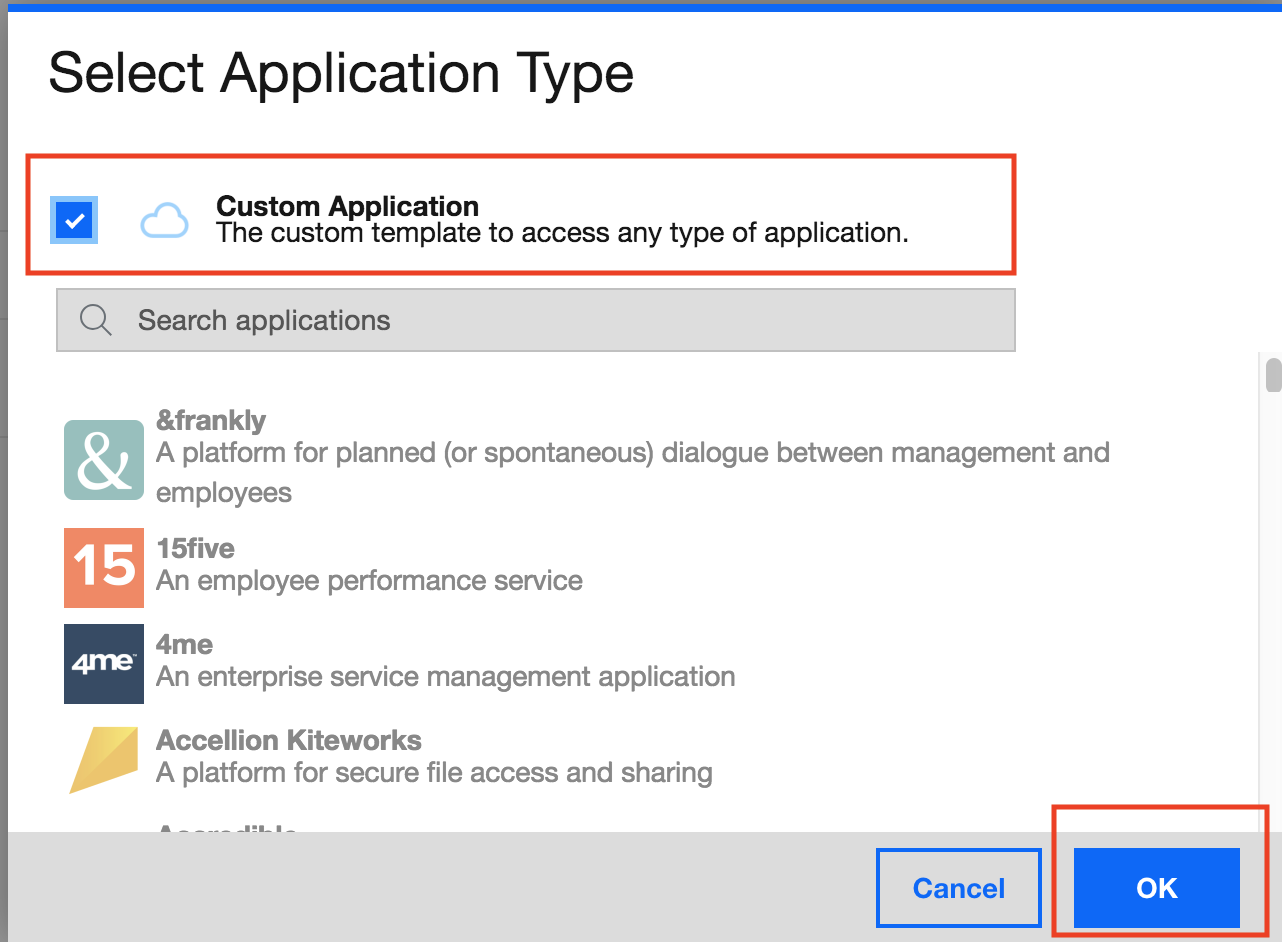Click the &frankly dialogue platform description
Viewport: 1282px width, 942px height.
[x=633, y=472]
